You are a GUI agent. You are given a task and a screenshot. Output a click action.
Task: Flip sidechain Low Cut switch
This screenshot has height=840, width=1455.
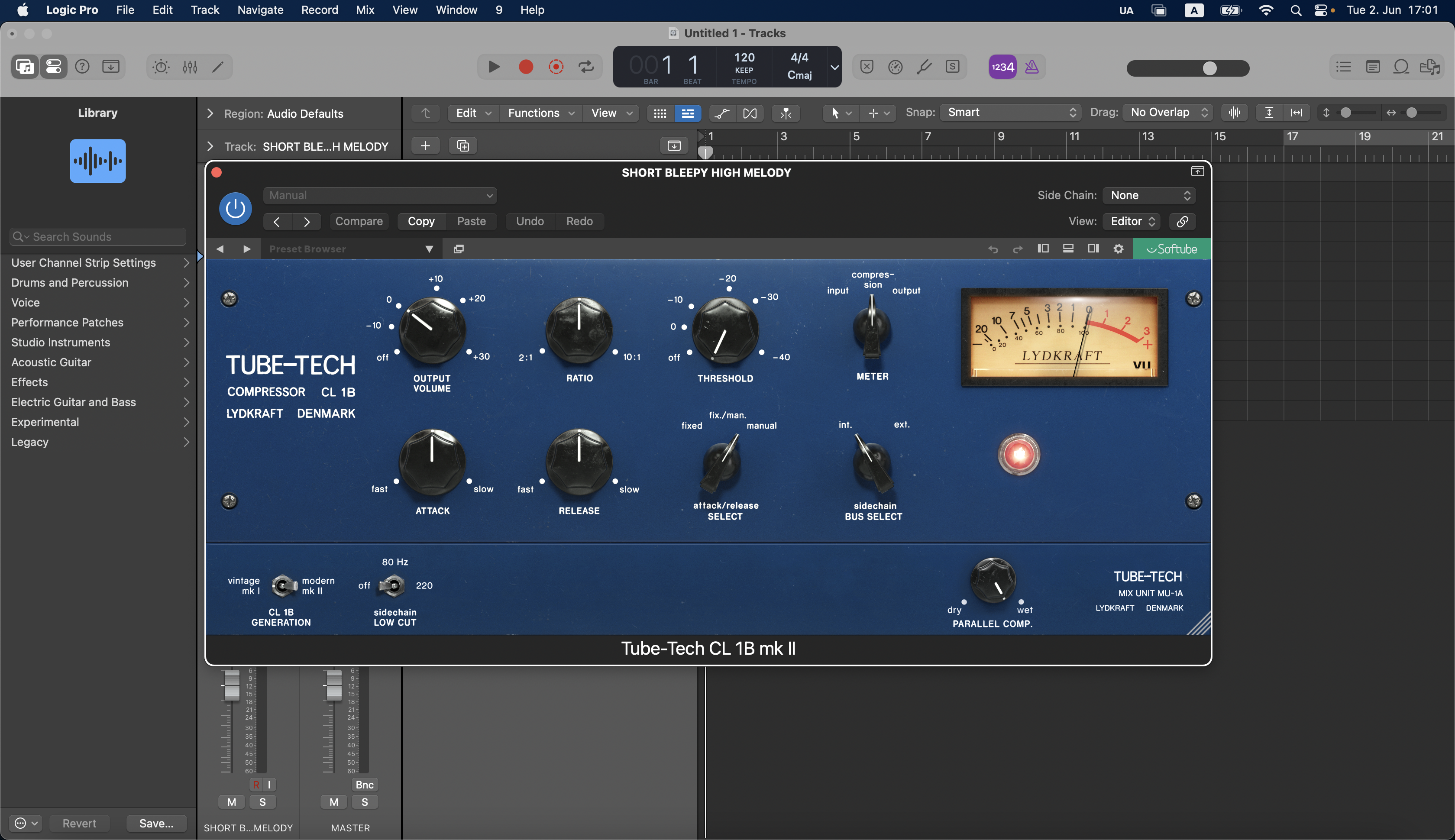pyautogui.click(x=392, y=586)
